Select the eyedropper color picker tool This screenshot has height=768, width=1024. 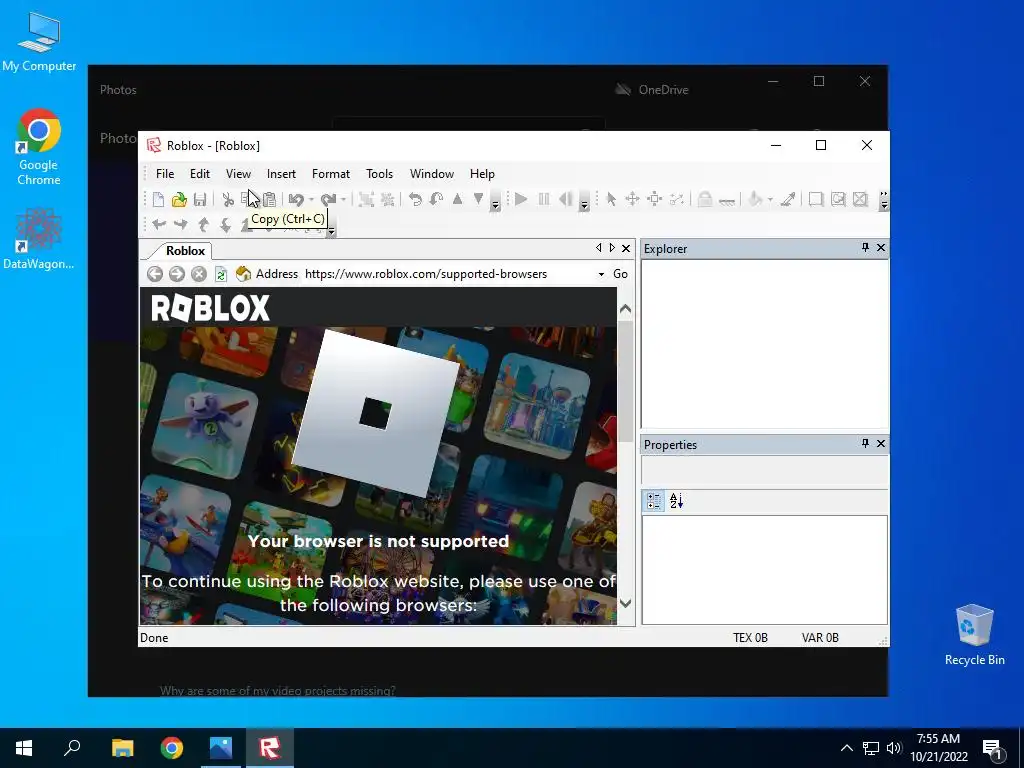click(x=788, y=199)
